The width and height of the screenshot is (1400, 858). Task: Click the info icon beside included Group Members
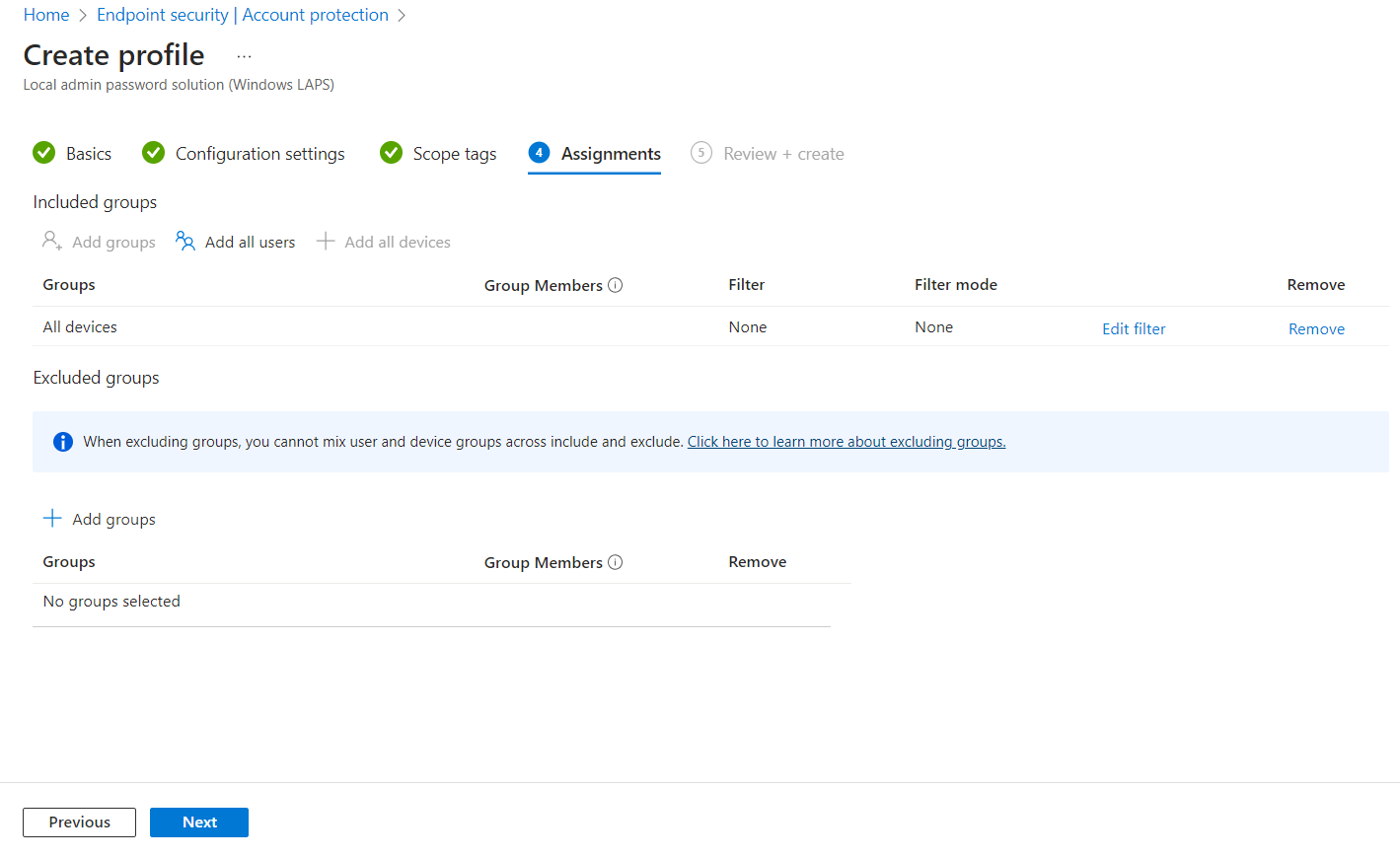pyautogui.click(x=615, y=285)
